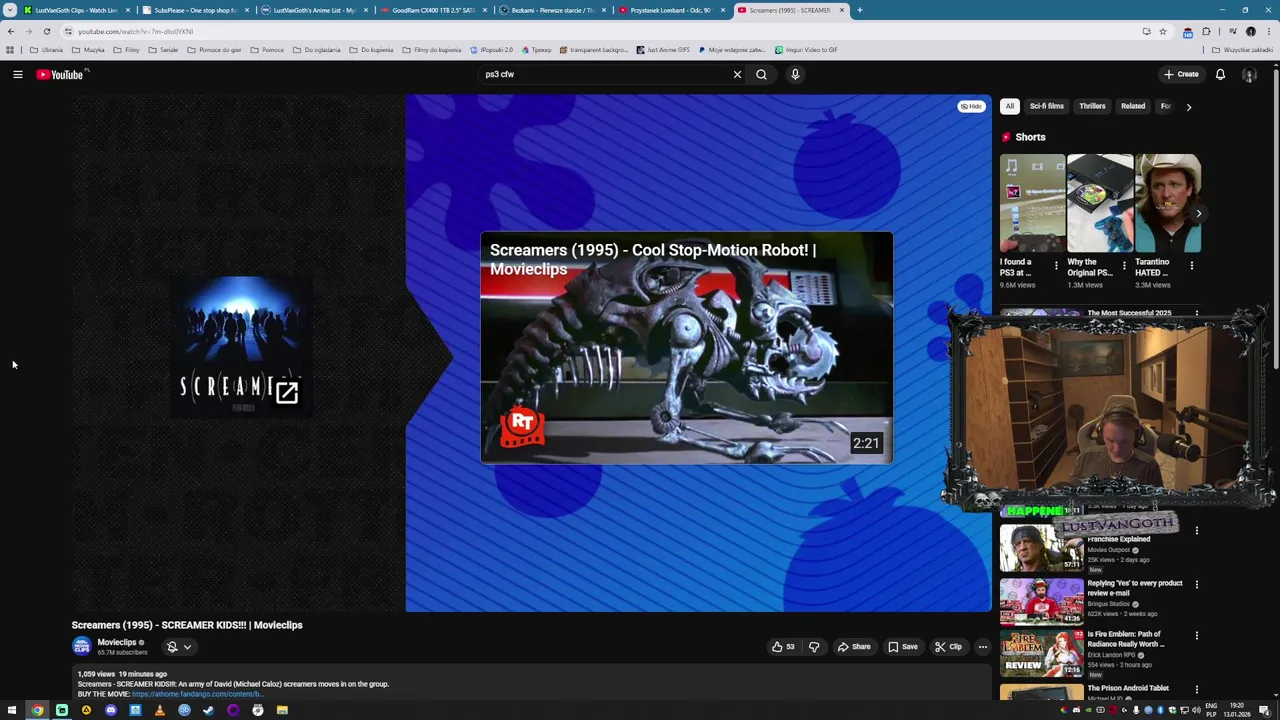Open YouTube notifications bell
The image size is (1280, 720).
pyautogui.click(x=1220, y=74)
